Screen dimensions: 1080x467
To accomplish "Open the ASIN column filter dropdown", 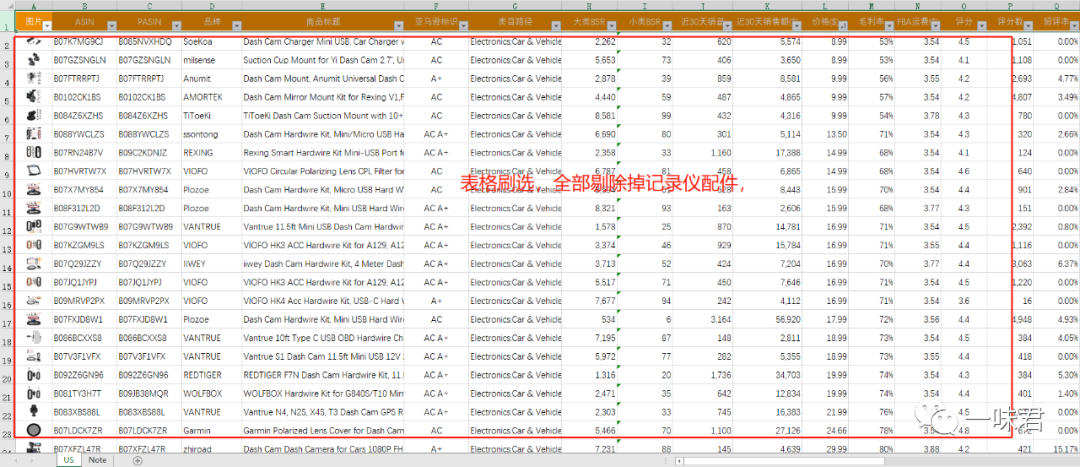I will coord(111,25).
